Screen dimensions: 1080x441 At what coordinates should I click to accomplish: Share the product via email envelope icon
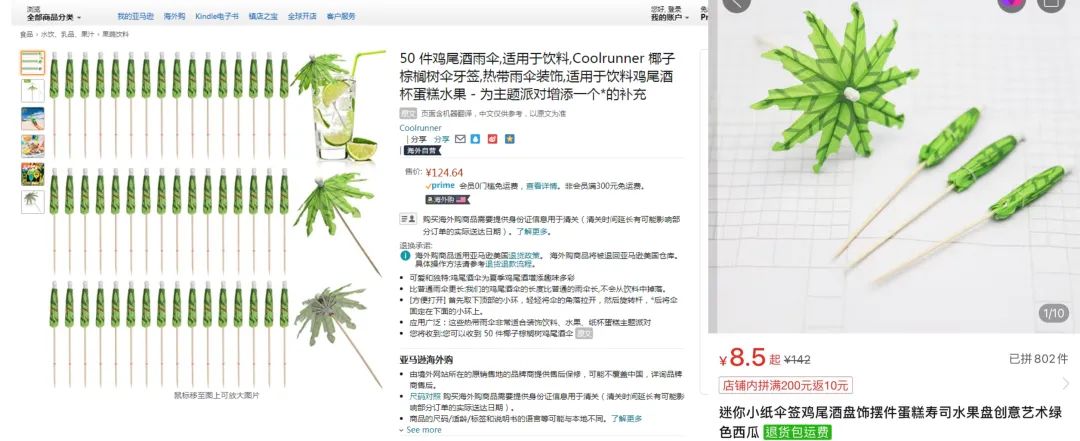point(460,139)
